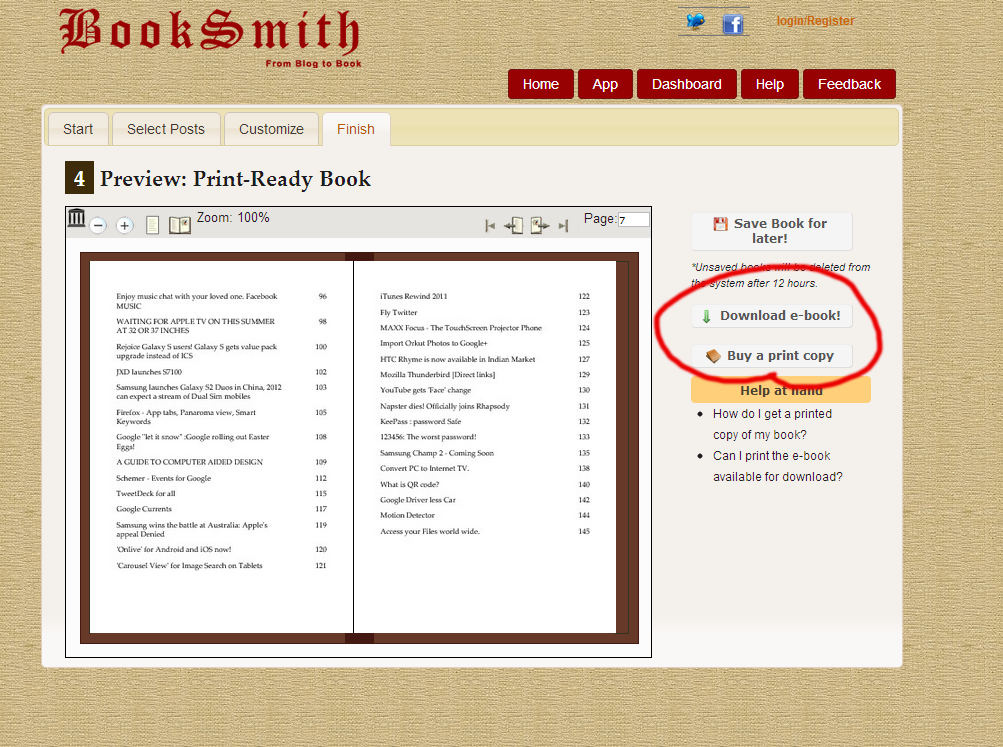Click 'iTunes Rewind 2011' contents entry
Image resolution: width=1003 pixels, height=747 pixels.
pyautogui.click(x=413, y=297)
